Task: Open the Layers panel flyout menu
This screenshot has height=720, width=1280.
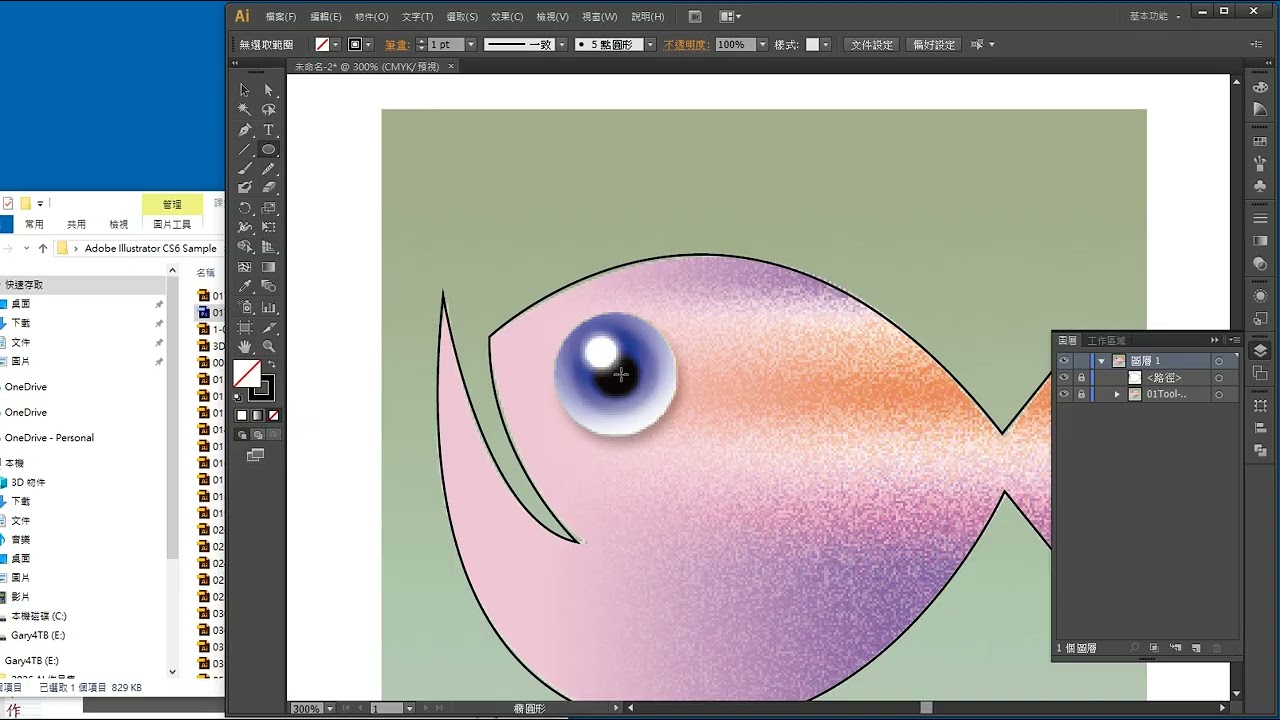Action: tap(1235, 340)
